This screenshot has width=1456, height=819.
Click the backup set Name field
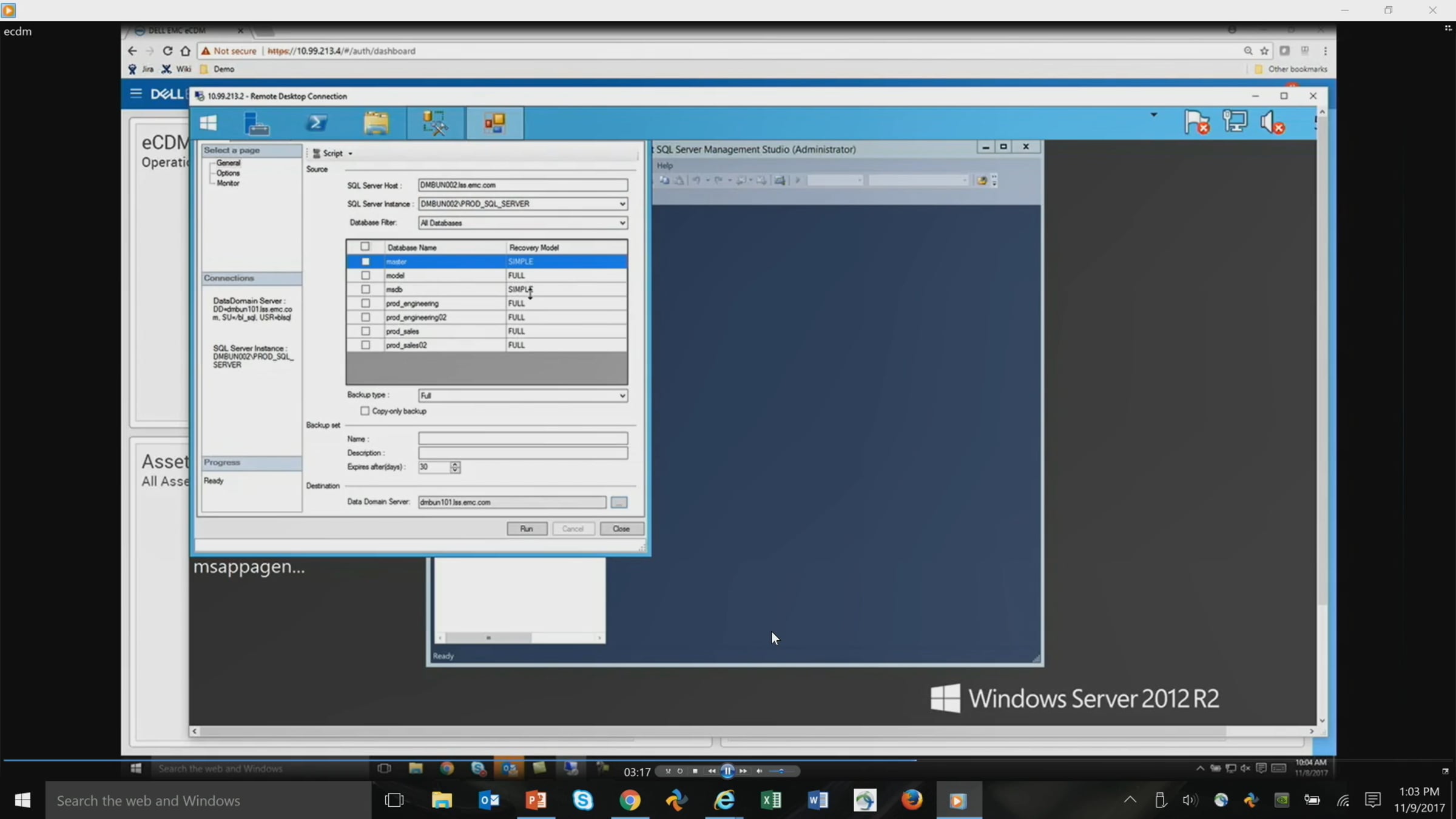pyautogui.click(x=522, y=439)
